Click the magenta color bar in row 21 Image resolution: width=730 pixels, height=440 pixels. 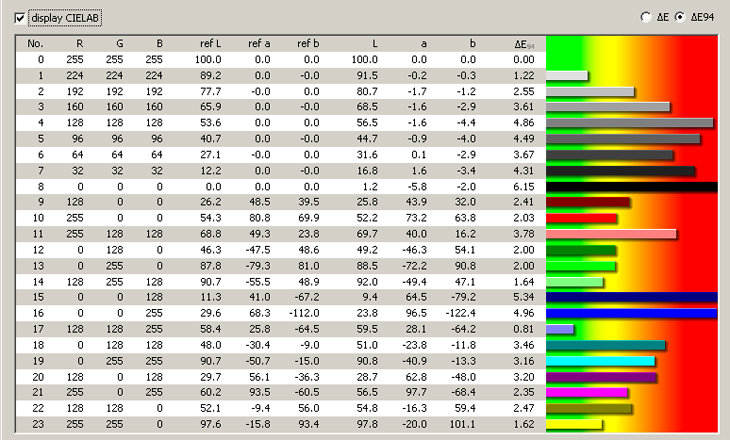[x=588, y=392]
